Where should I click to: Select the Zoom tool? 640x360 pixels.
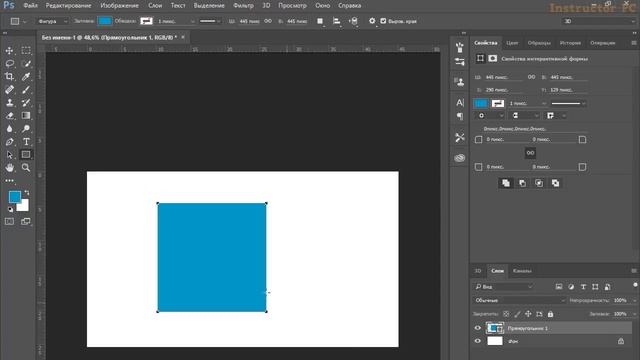(x=26, y=167)
